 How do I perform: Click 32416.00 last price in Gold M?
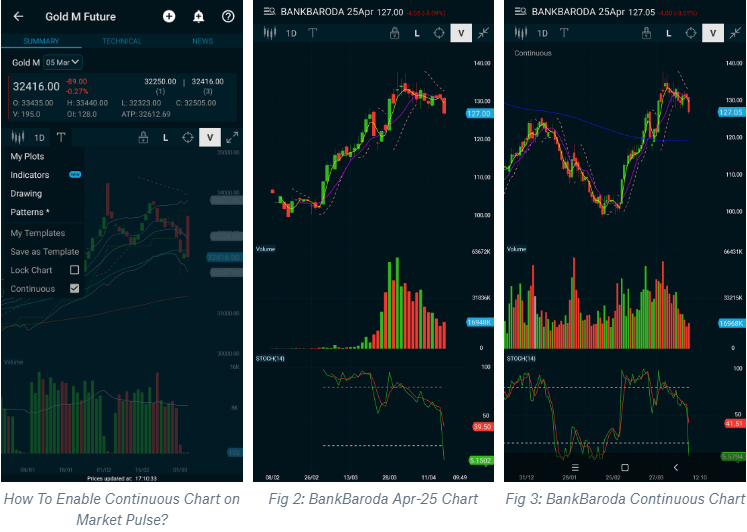click(x=36, y=86)
